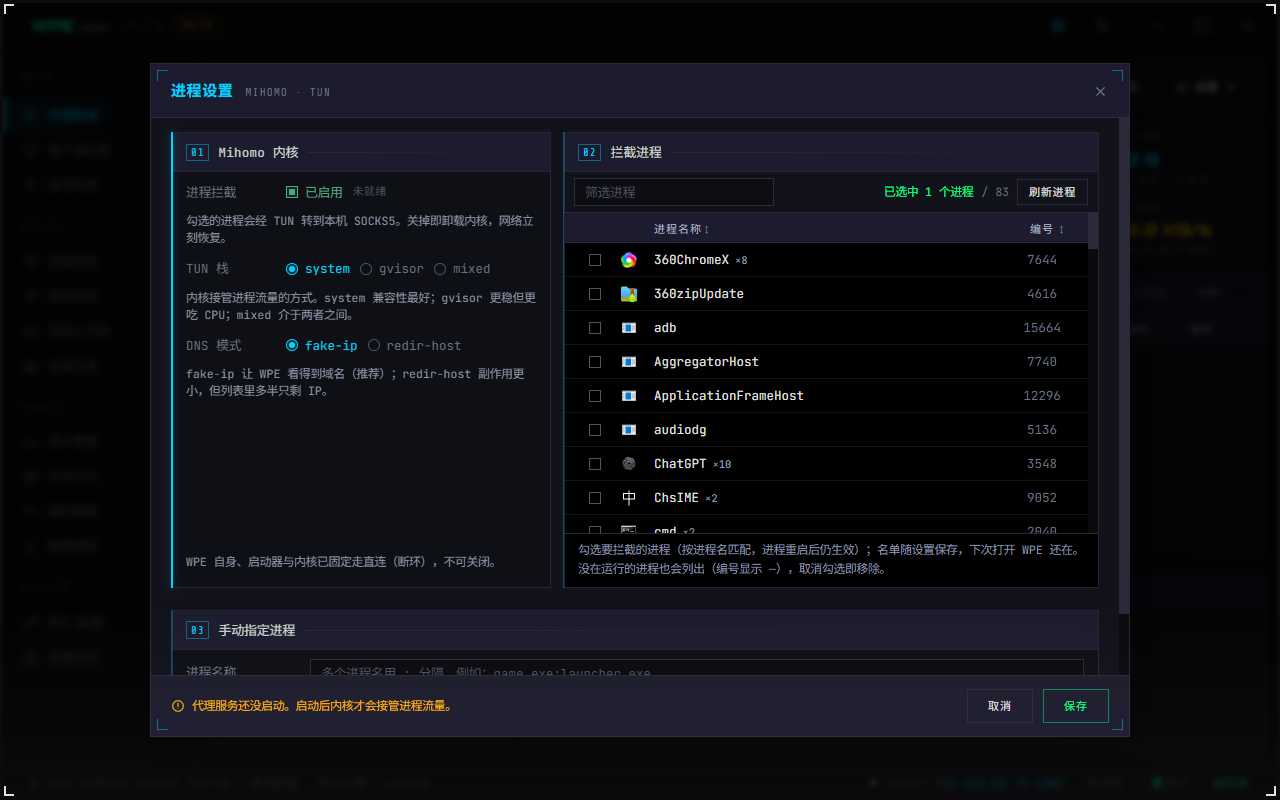Click the ApplicationFrameHost process icon

point(629,396)
